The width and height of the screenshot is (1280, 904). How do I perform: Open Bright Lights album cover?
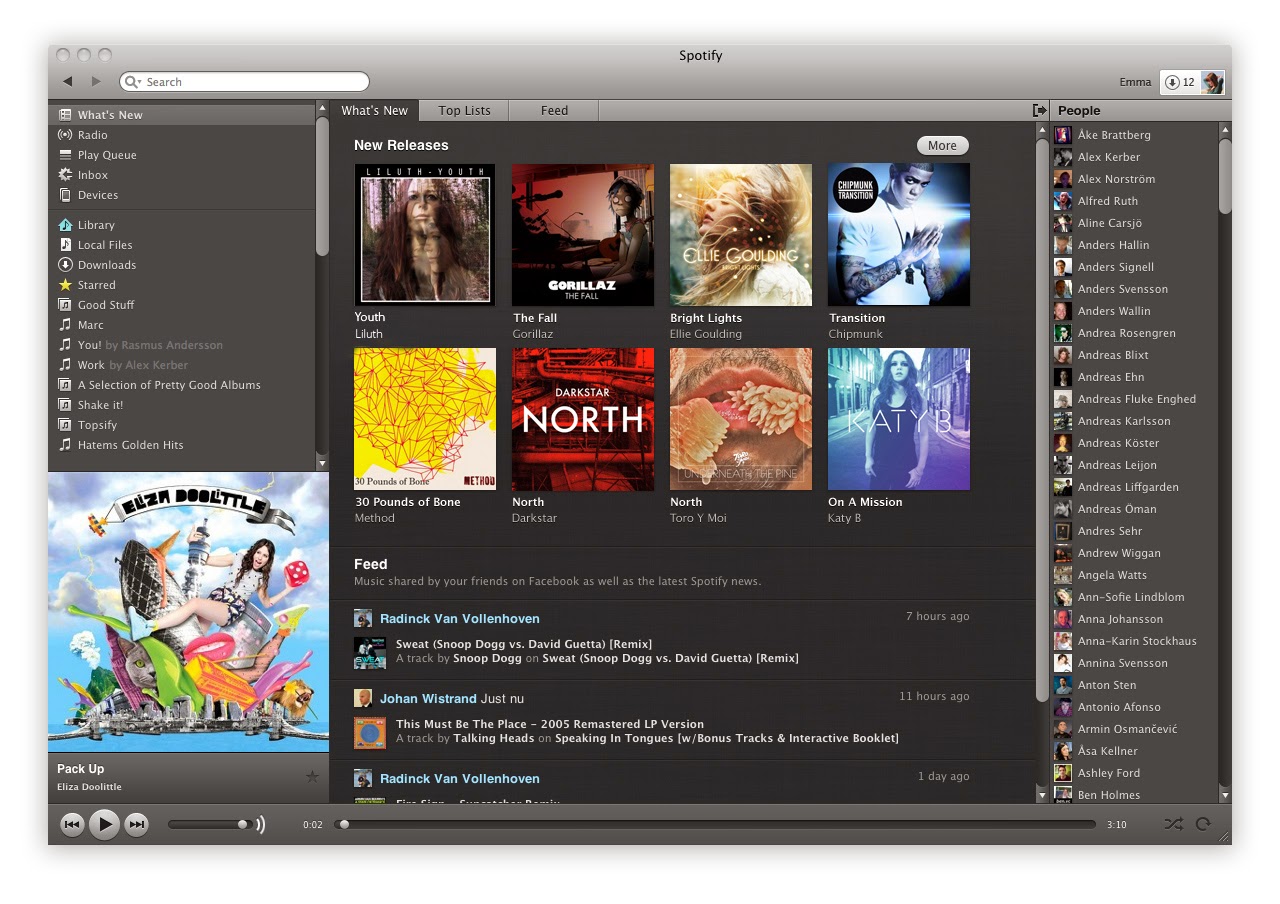(741, 235)
